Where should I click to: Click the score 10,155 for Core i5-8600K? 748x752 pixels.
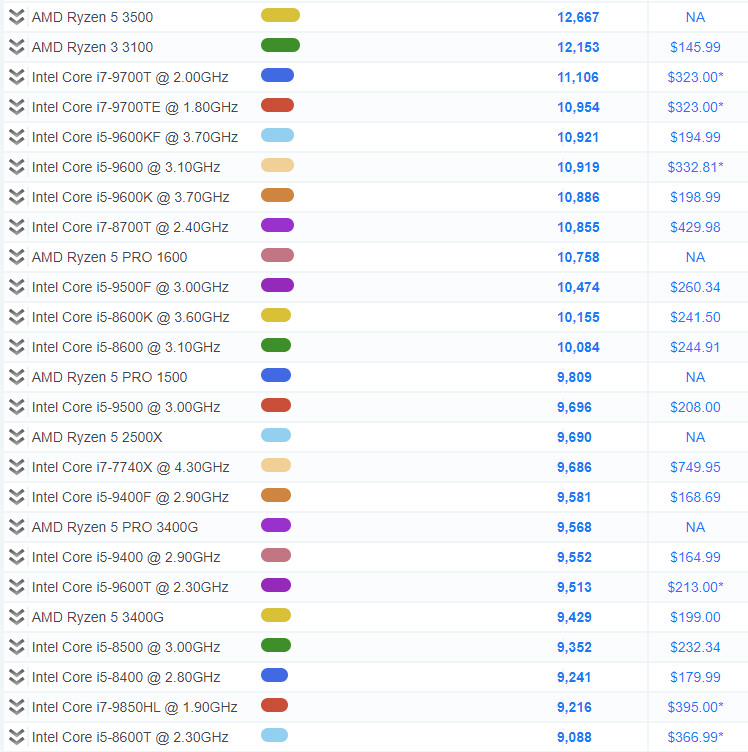[578, 317]
